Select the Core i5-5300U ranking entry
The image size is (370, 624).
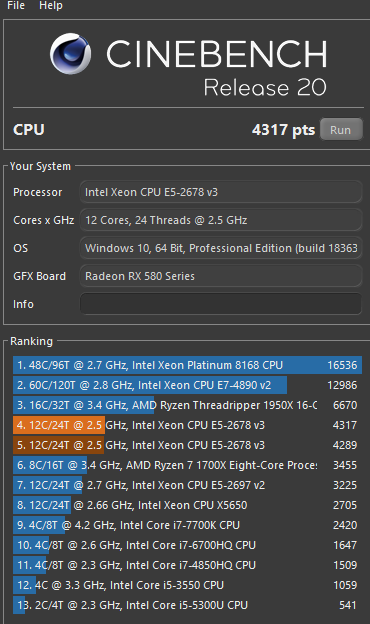point(187,605)
